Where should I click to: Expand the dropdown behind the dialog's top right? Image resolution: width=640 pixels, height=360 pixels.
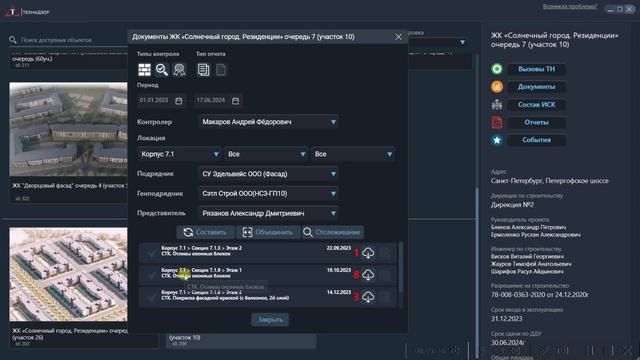click(x=462, y=42)
